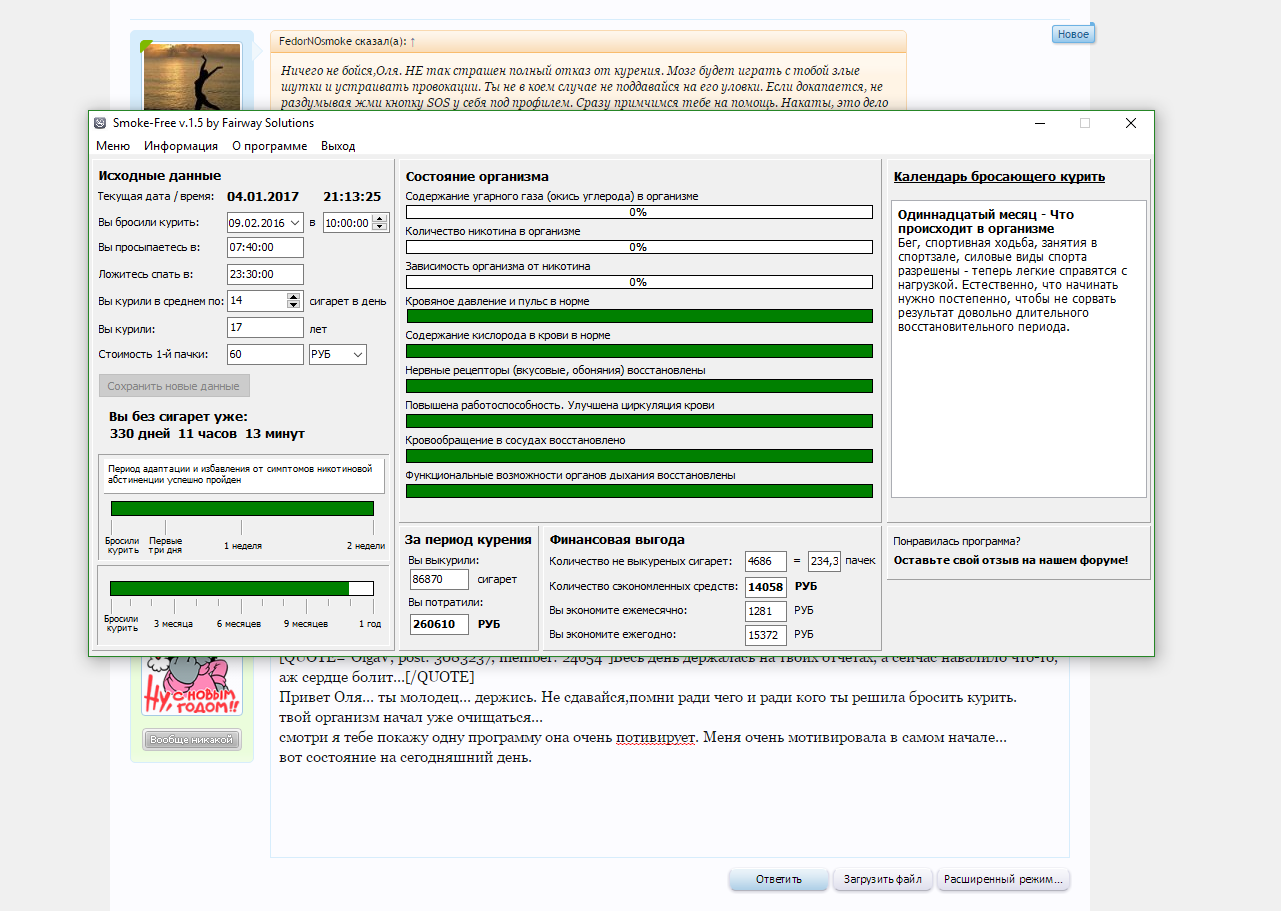The width and height of the screenshot is (1281, 911).
Task: Click the Количество никотина в организме progress bar
Action: [x=639, y=247]
